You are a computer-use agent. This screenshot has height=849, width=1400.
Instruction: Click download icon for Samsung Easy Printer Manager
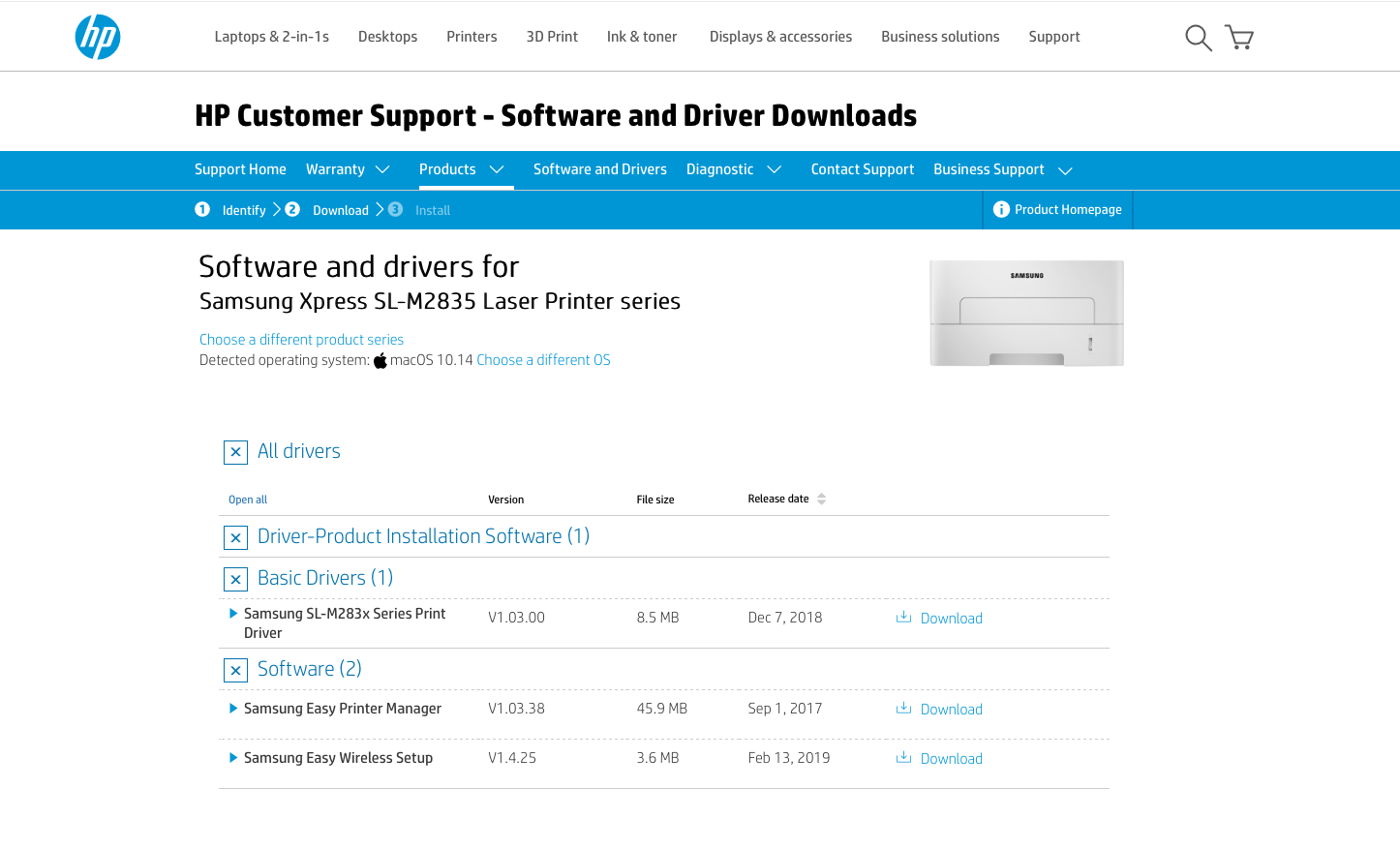coord(903,709)
